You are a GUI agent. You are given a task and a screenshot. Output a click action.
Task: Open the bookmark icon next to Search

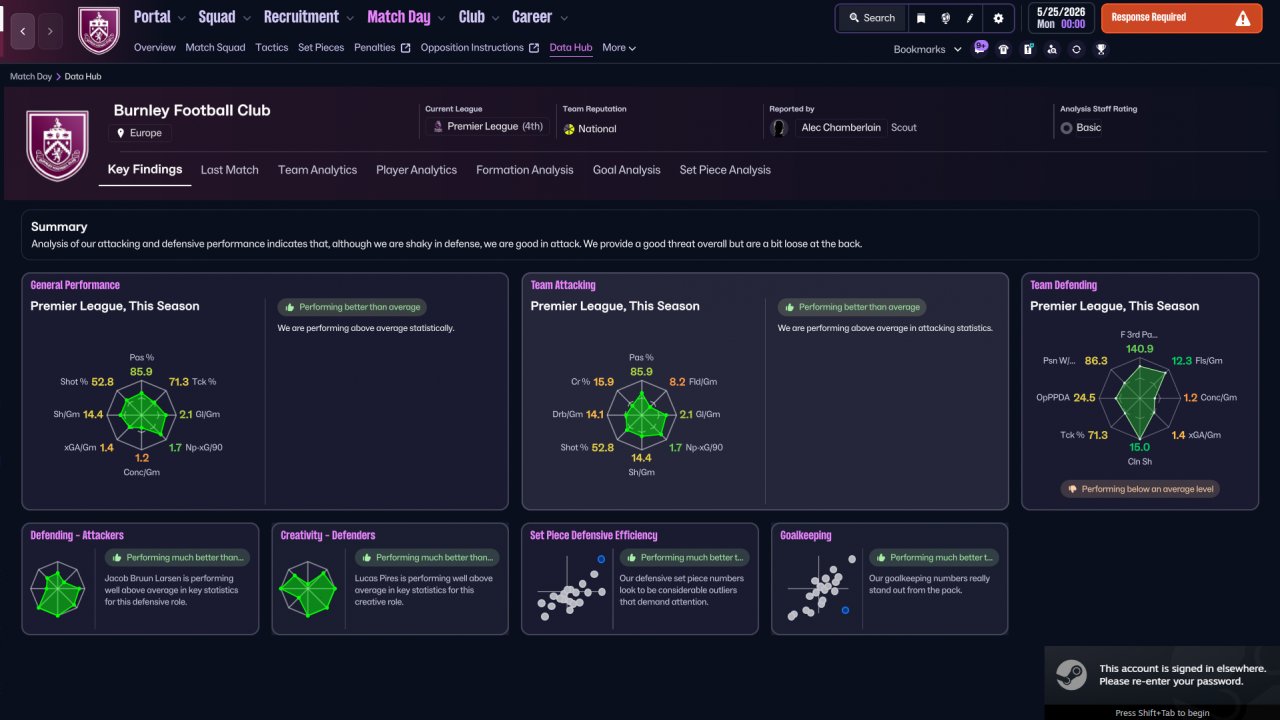(921, 18)
